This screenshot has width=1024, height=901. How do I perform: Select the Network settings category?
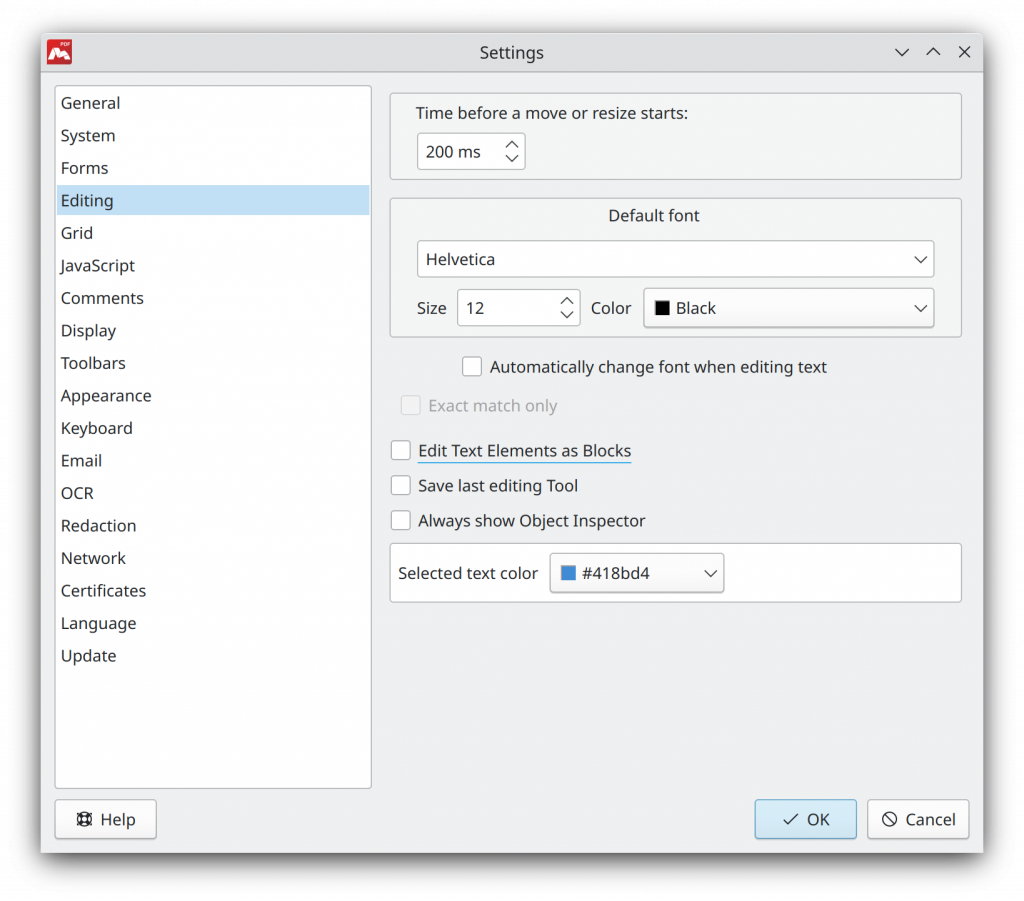click(x=93, y=558)
